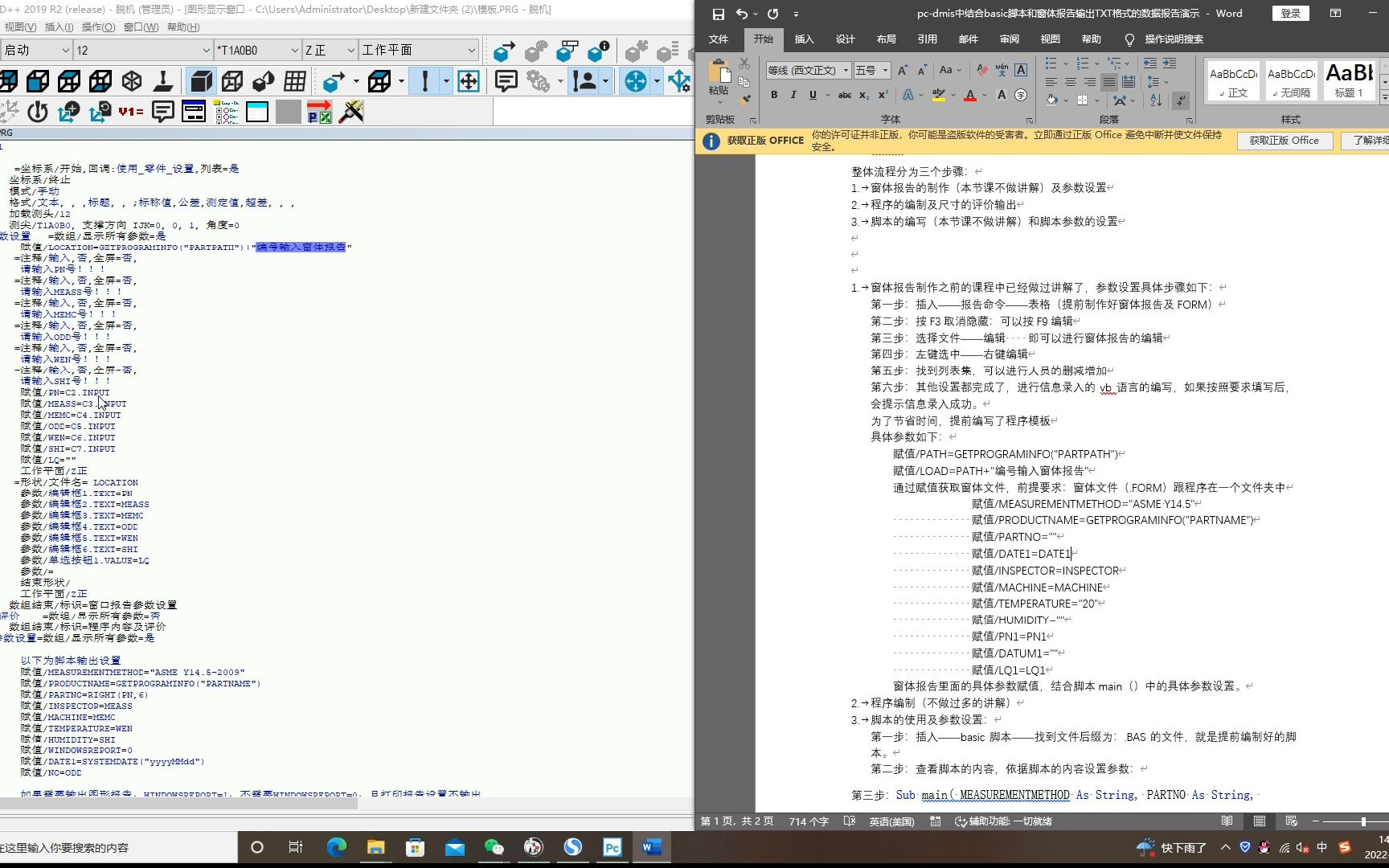
Task: Click the Undo arrow in Word
Action: [x=741, y=14]
